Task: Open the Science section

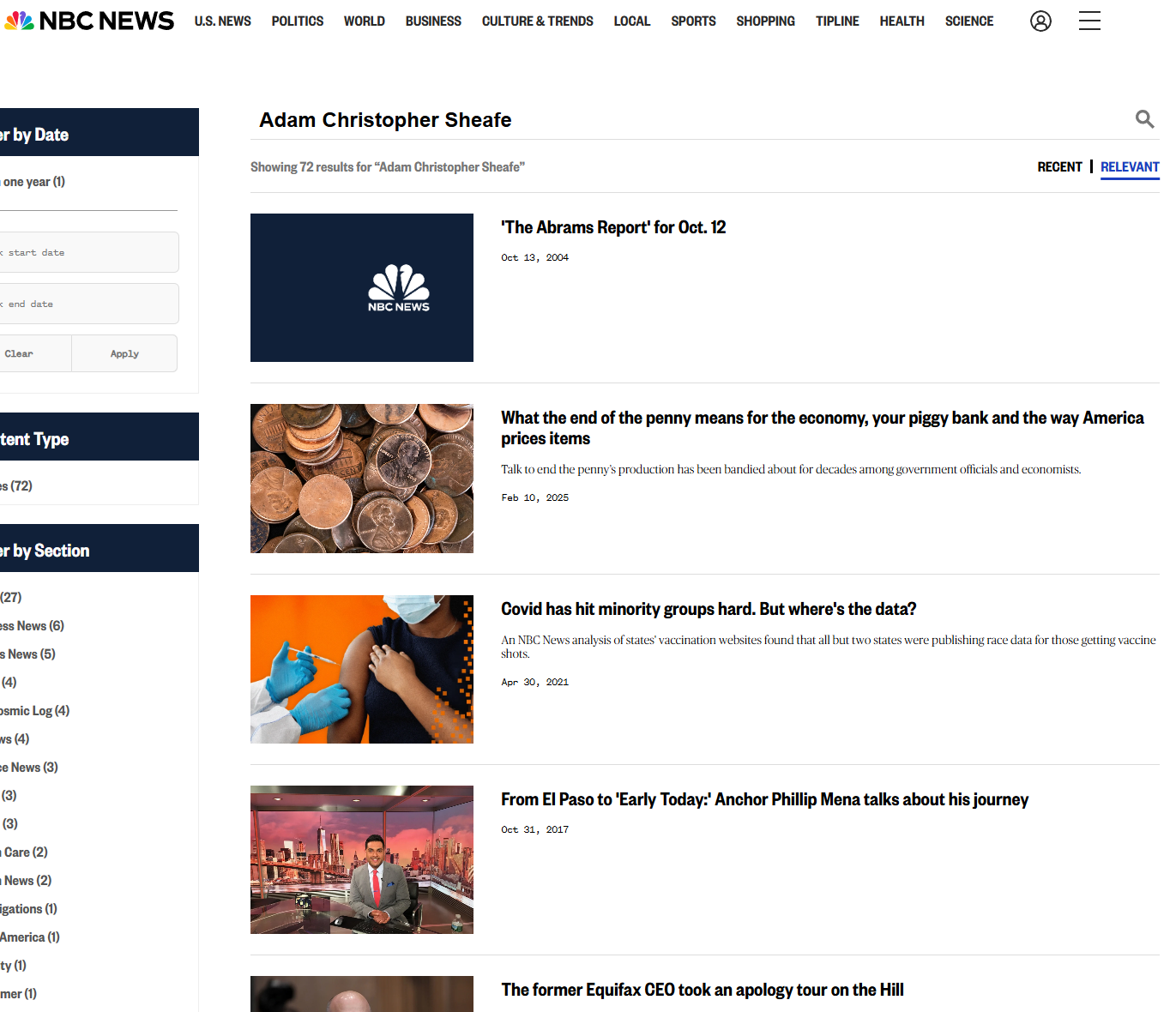Action: pyautogui.click(x=969, y=21)
